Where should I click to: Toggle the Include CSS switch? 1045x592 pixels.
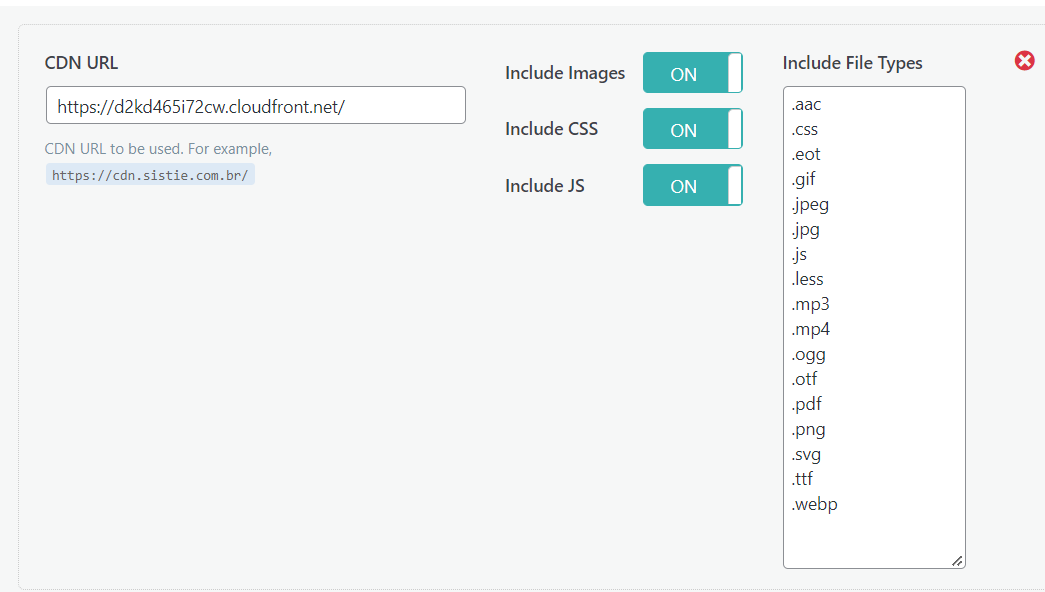[x=692, y=129]
